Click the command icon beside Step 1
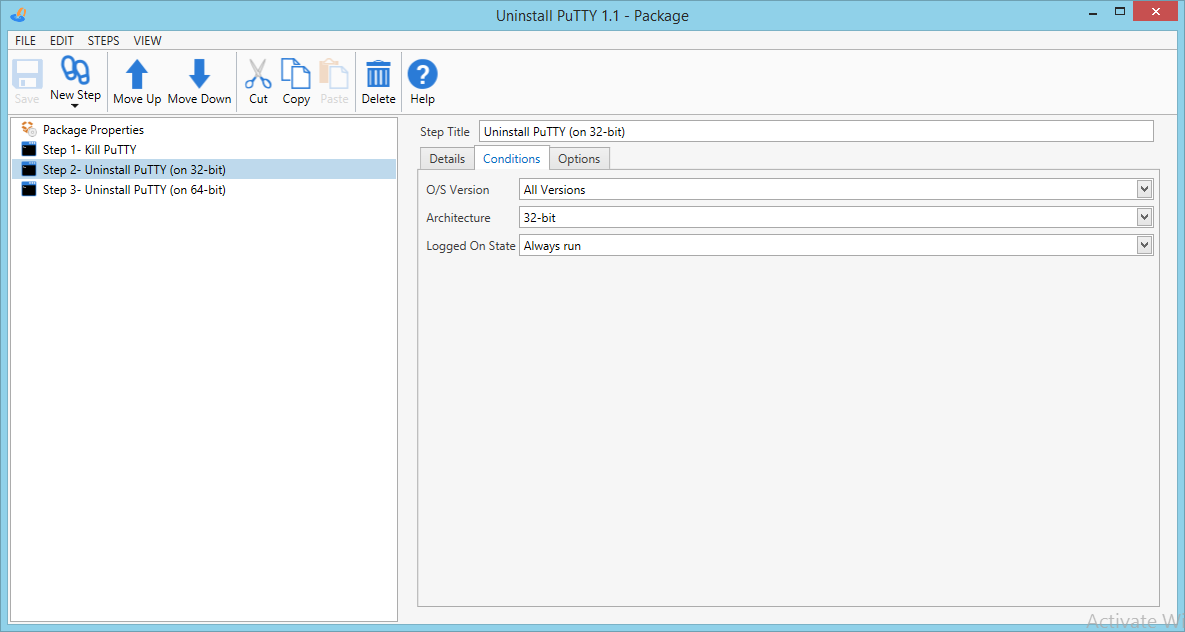Viewport: 1185px width, 632px height. click(29, 149)
